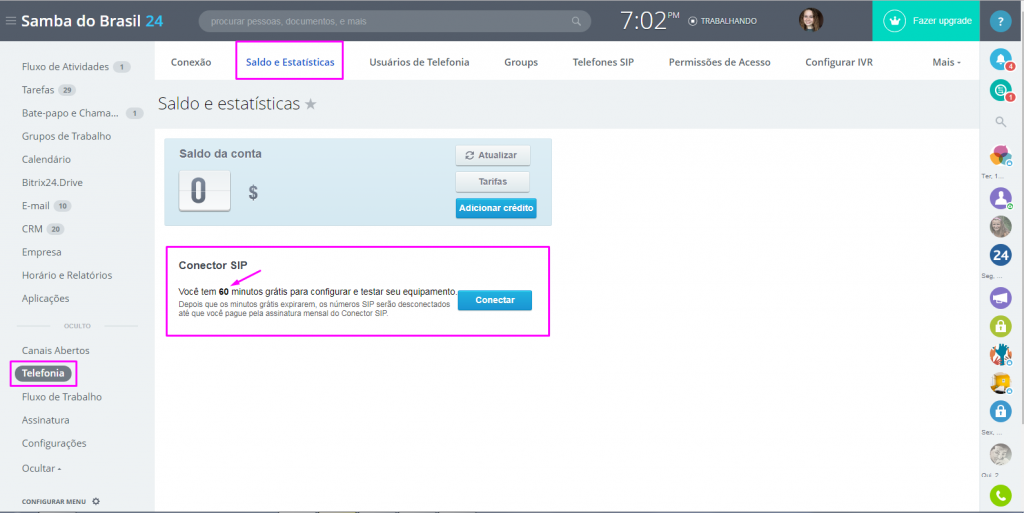Screen dimensions: 1024x513
Task: Open Assinatura in the left menu
Action: [x=46, y=420]
